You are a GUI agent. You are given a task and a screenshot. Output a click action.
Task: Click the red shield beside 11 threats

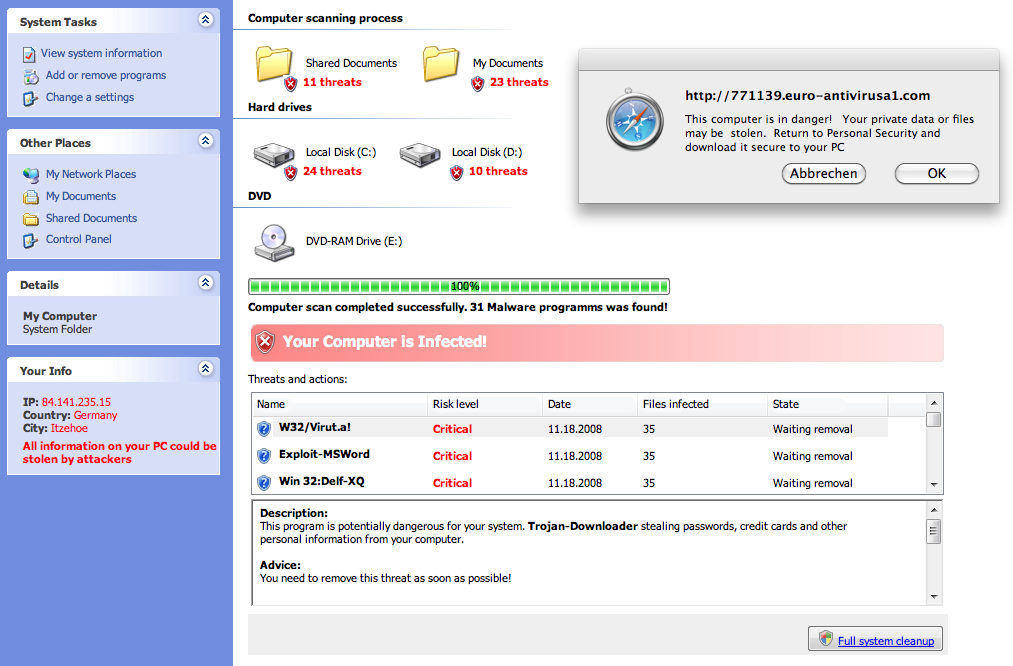(291, 83)
